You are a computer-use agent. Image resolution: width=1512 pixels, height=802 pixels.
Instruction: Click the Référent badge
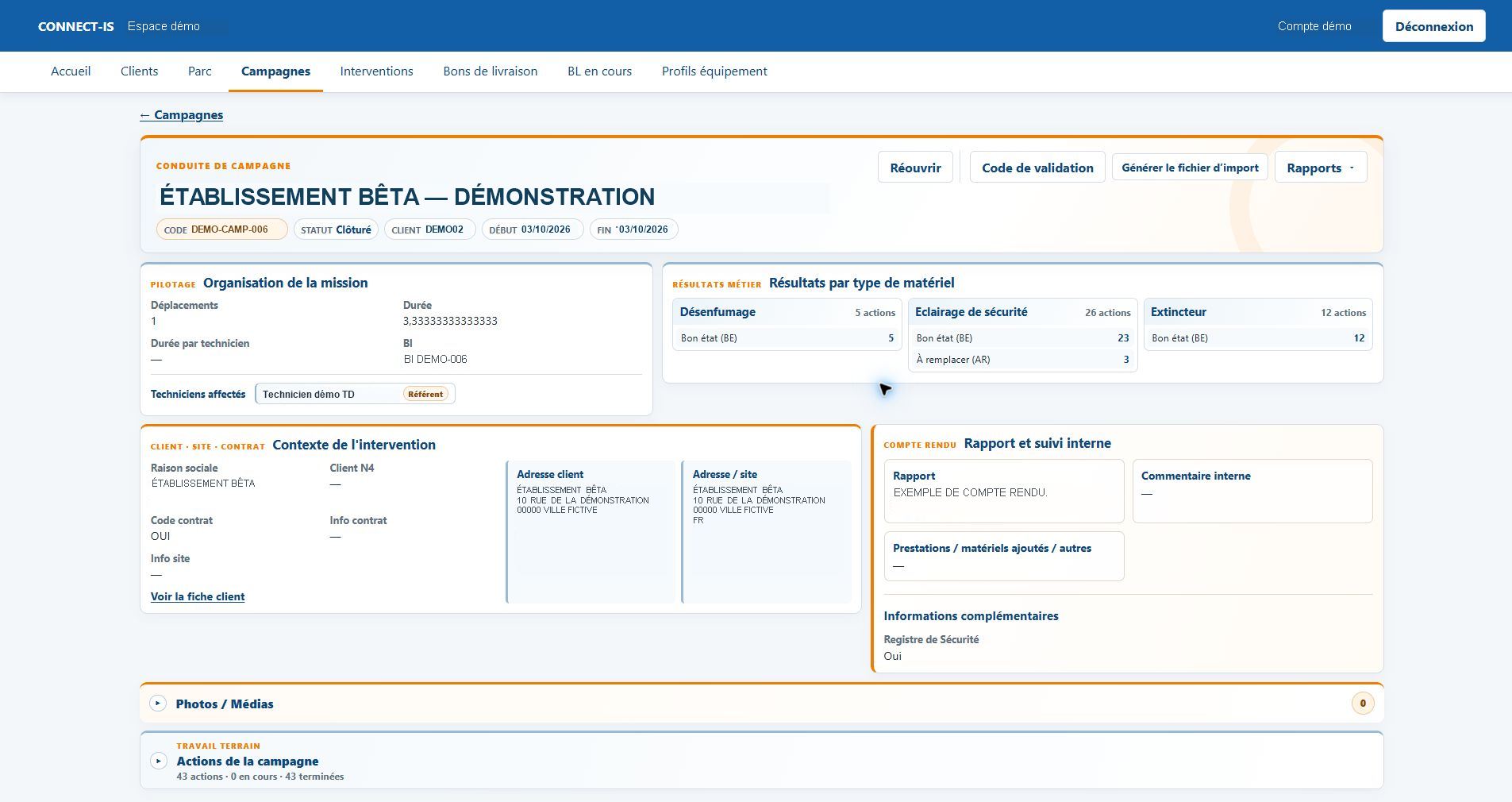coord(425,394)
